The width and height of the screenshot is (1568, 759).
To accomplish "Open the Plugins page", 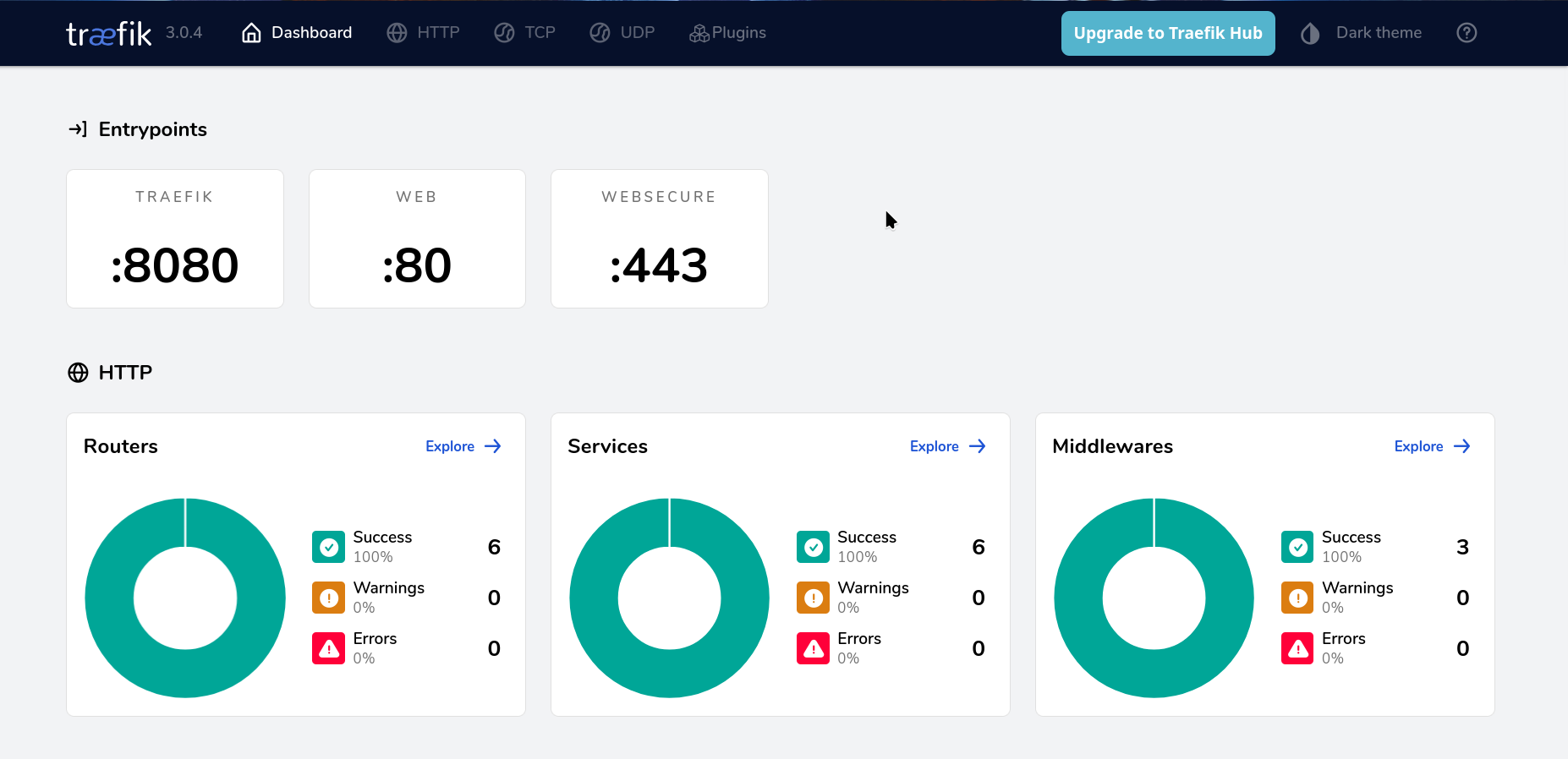I will (727, 33).
